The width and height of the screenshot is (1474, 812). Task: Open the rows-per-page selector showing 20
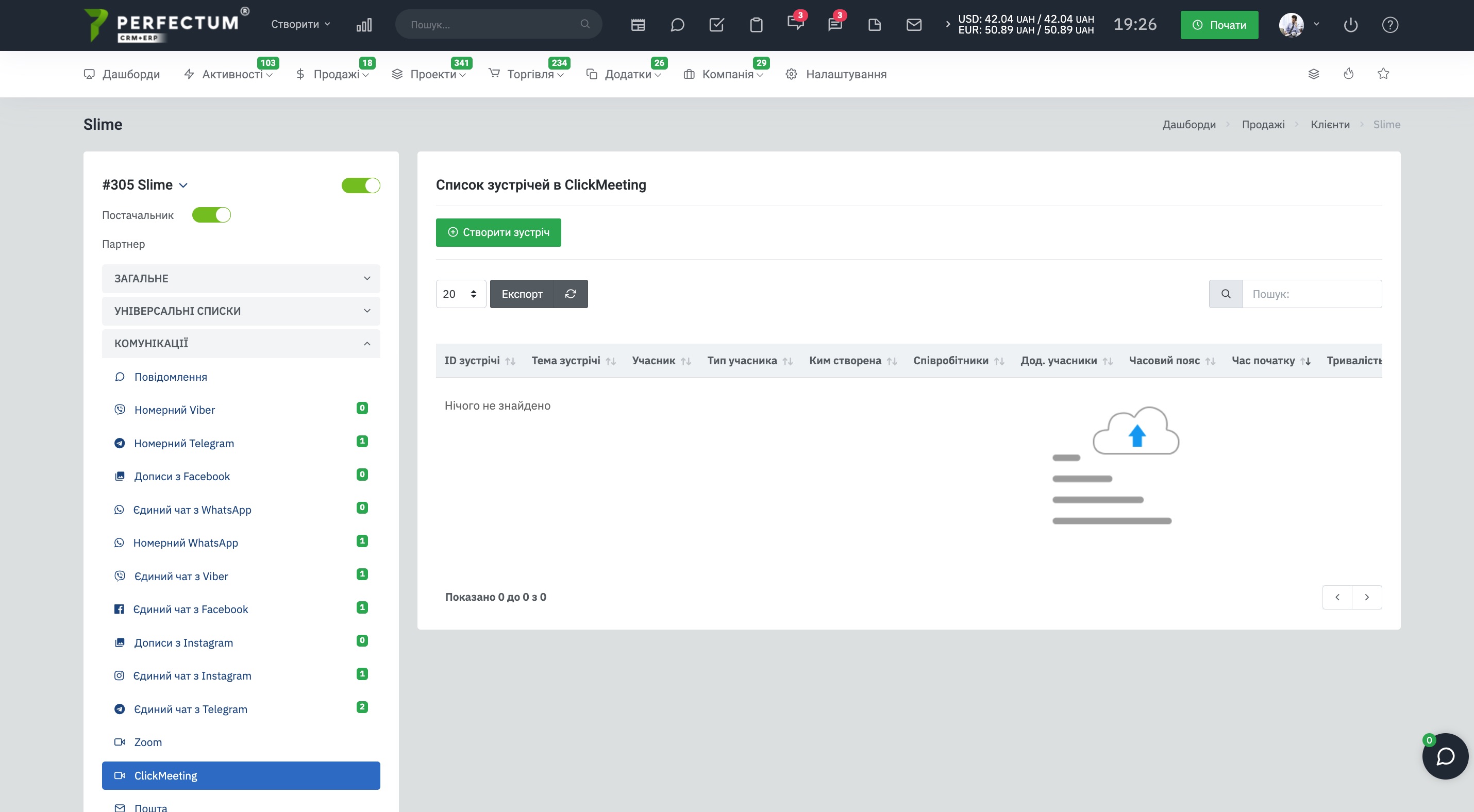click(x=461, y=294)
